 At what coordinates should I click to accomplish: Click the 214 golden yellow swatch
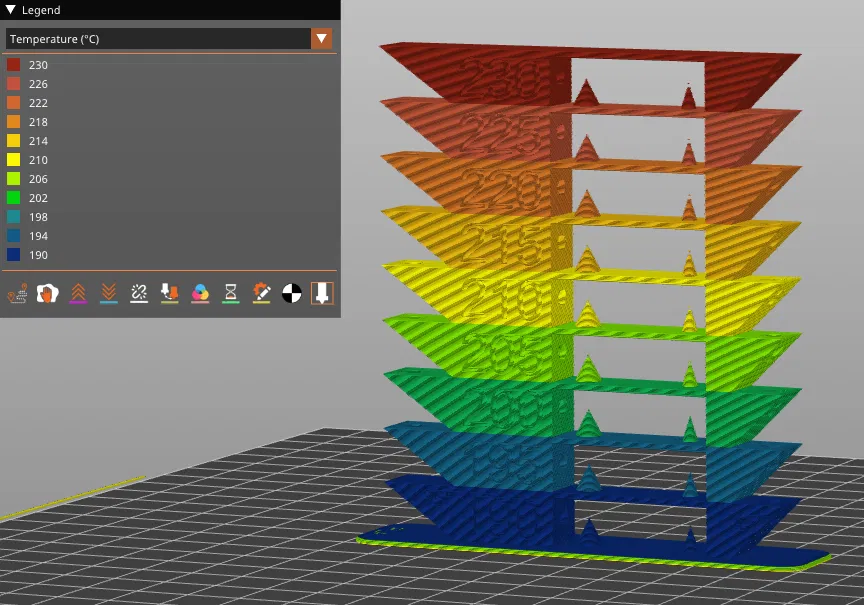(x=13, y=141)
